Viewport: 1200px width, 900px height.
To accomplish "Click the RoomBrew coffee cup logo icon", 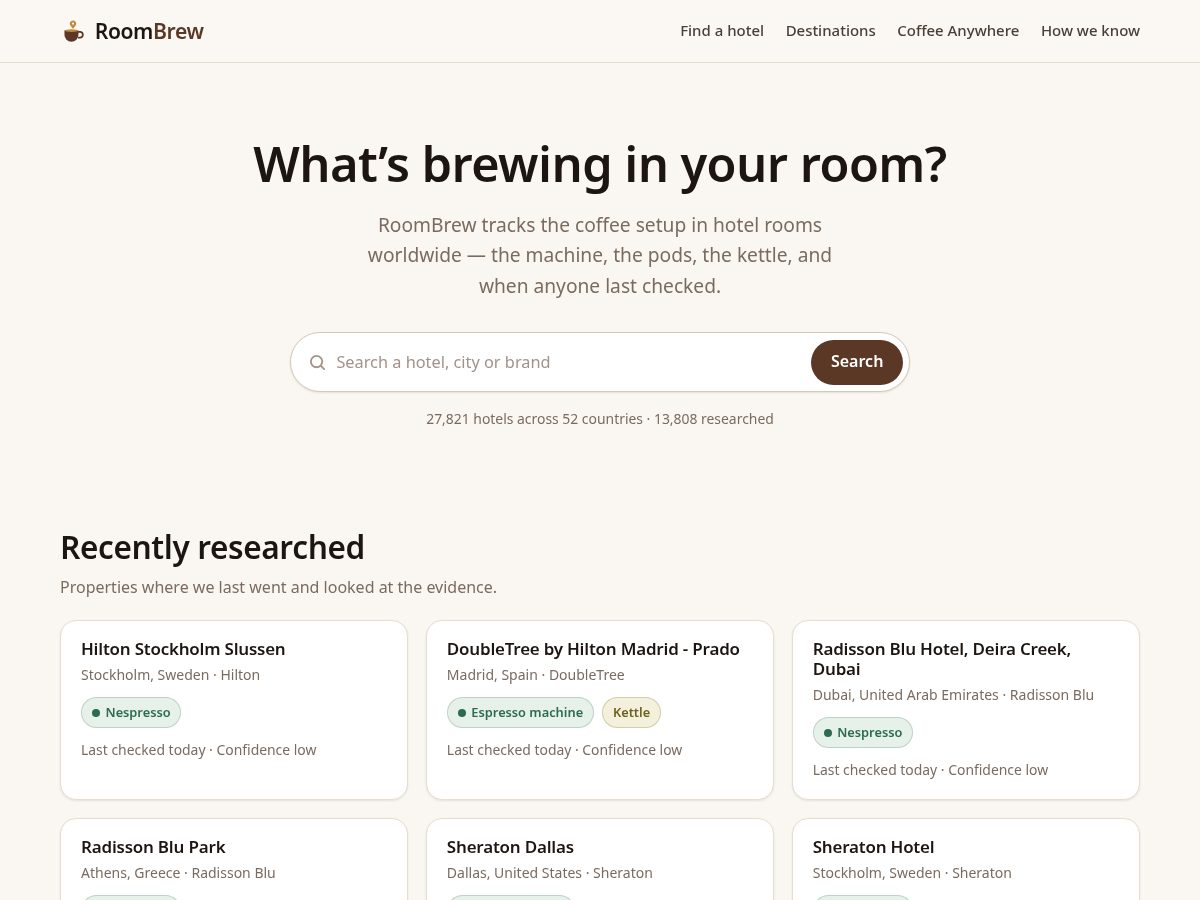I will [x=73, y=31].
